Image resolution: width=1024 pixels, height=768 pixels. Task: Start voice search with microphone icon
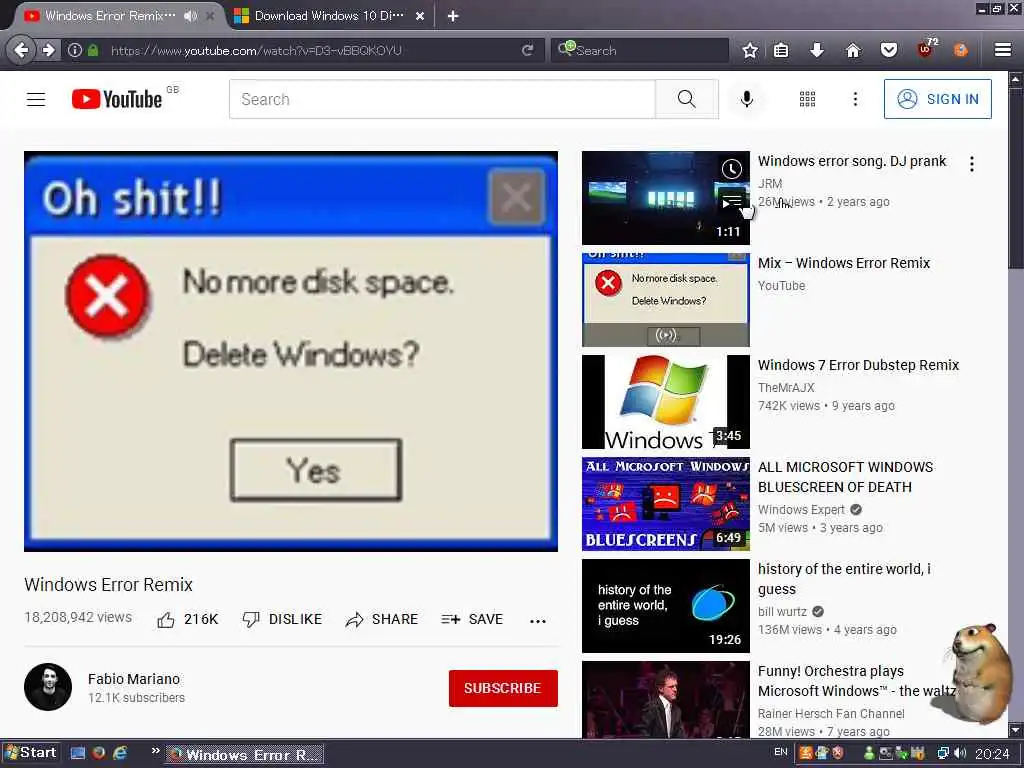click(x=746, y=99)
